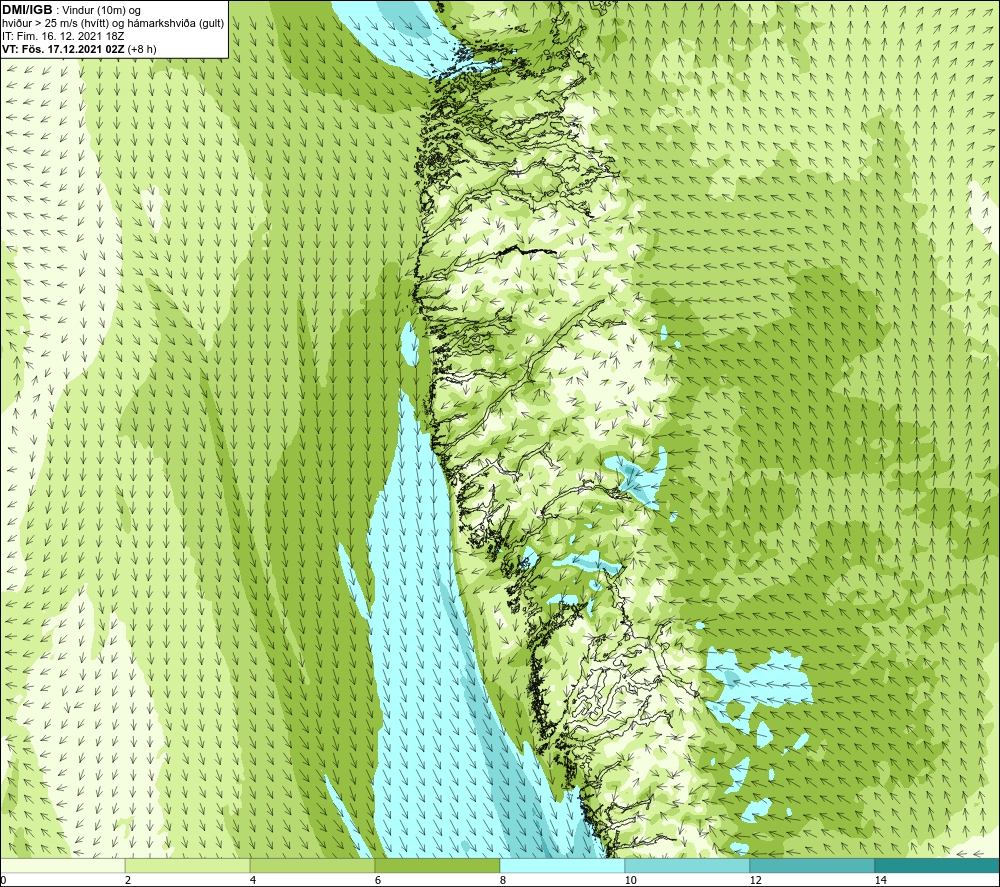The height and width of the screenshot is (887, 1000).
Task: Click the 'IT: Fim. 16. 12. 2021 18Z' line
Action: [x=63, y=36]
